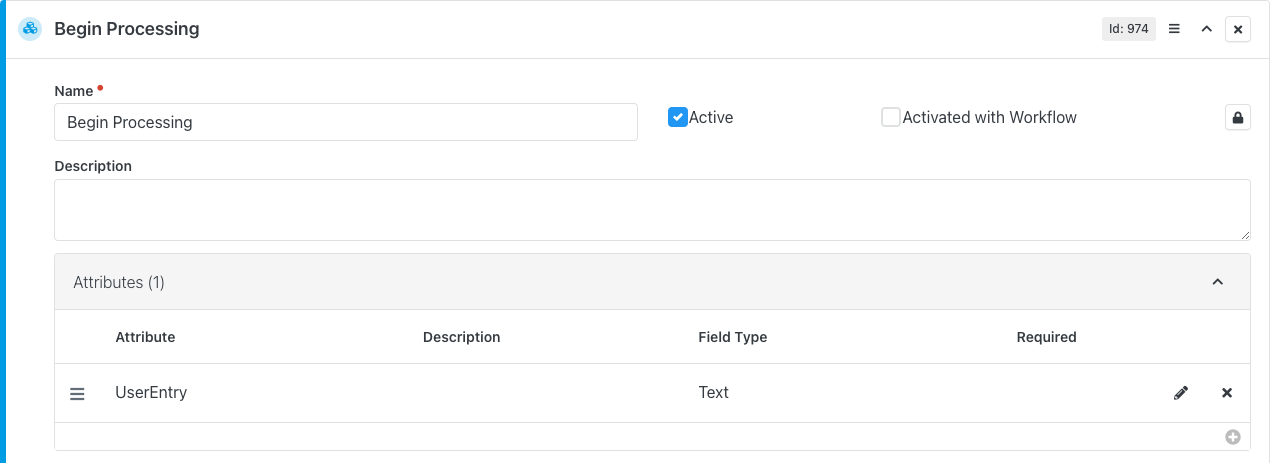Click the reorder handle for UserEntry
Viewport: 1270px width, 463px height.
pyautogui.click(x=77, y=394)
